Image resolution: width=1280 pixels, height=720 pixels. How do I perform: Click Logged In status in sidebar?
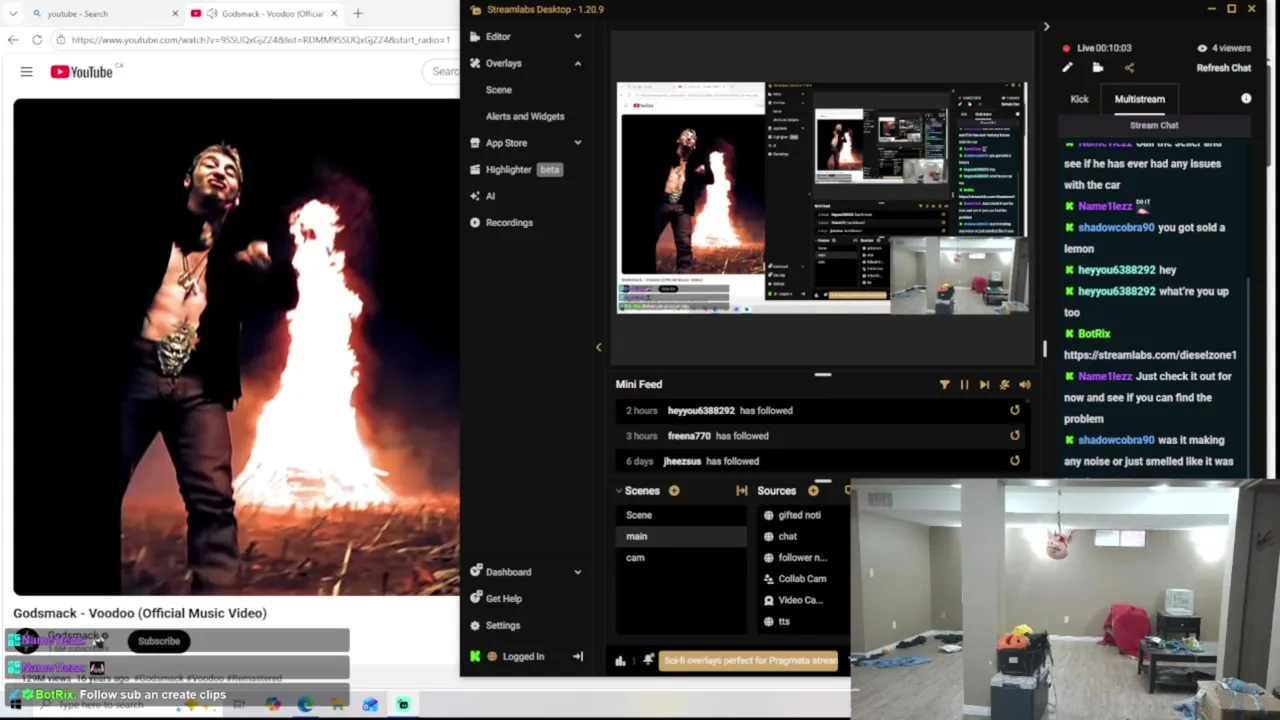523,657
